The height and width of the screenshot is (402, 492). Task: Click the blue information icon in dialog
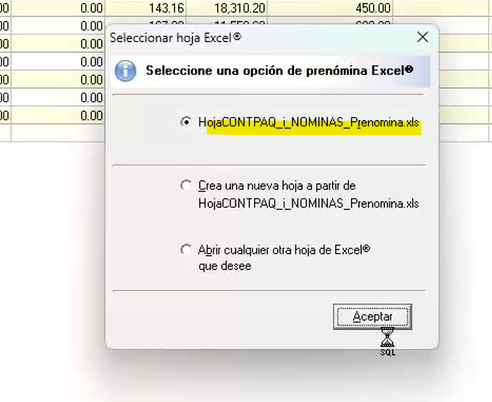coord(125,71)
